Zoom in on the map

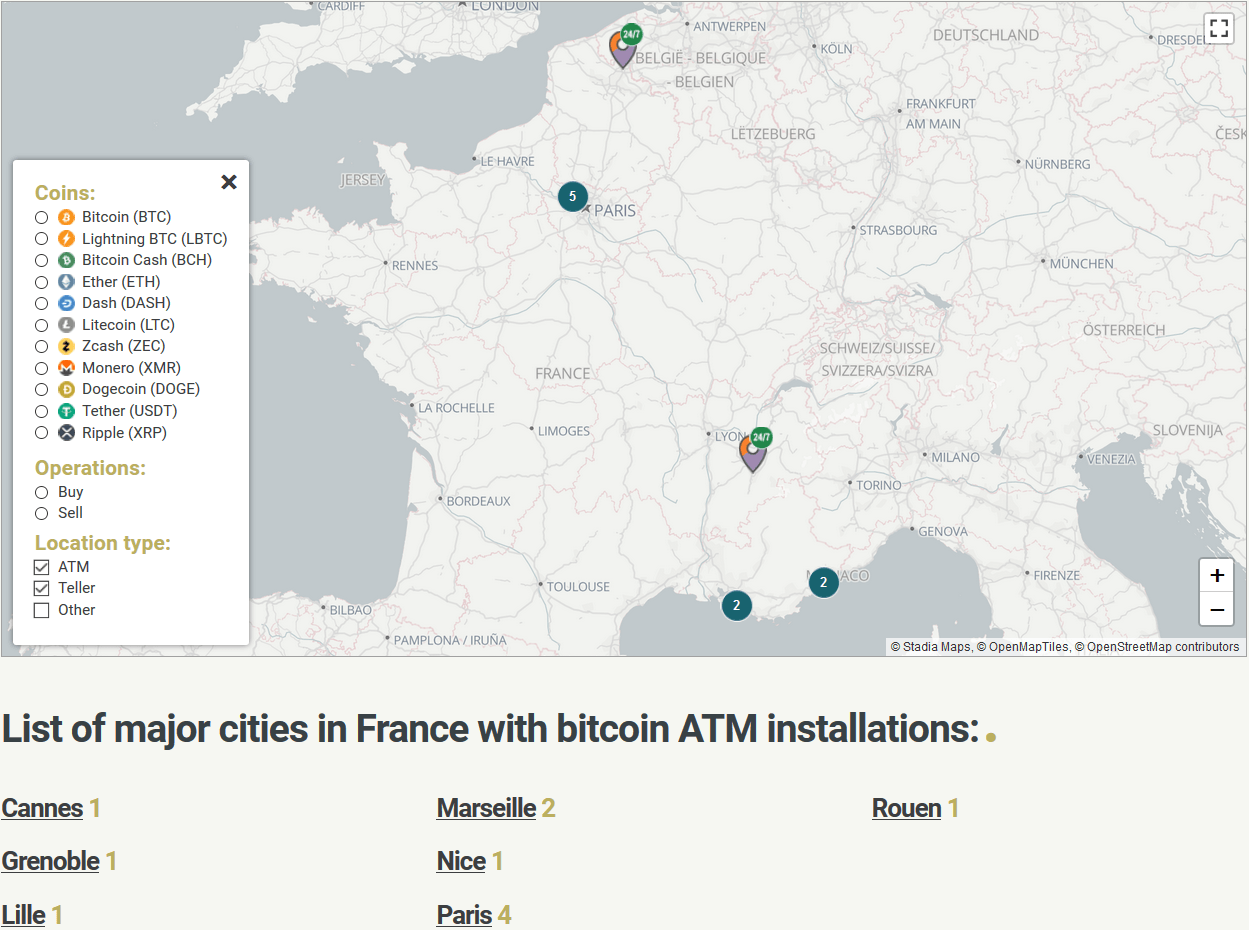pyautogui.click(x=1216, y=576)
